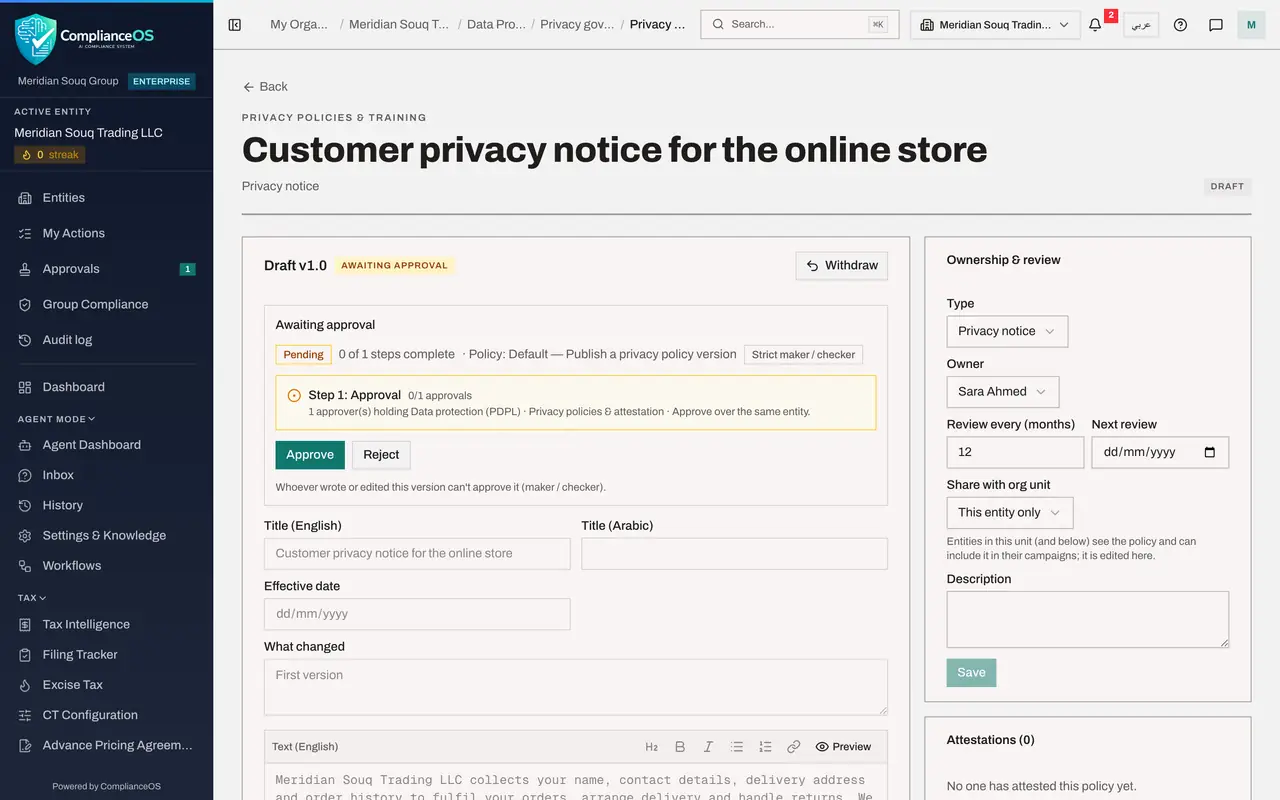Click Strict maker / checker tag
This screenshot has height=800, width=1280.
click(803, 354)
